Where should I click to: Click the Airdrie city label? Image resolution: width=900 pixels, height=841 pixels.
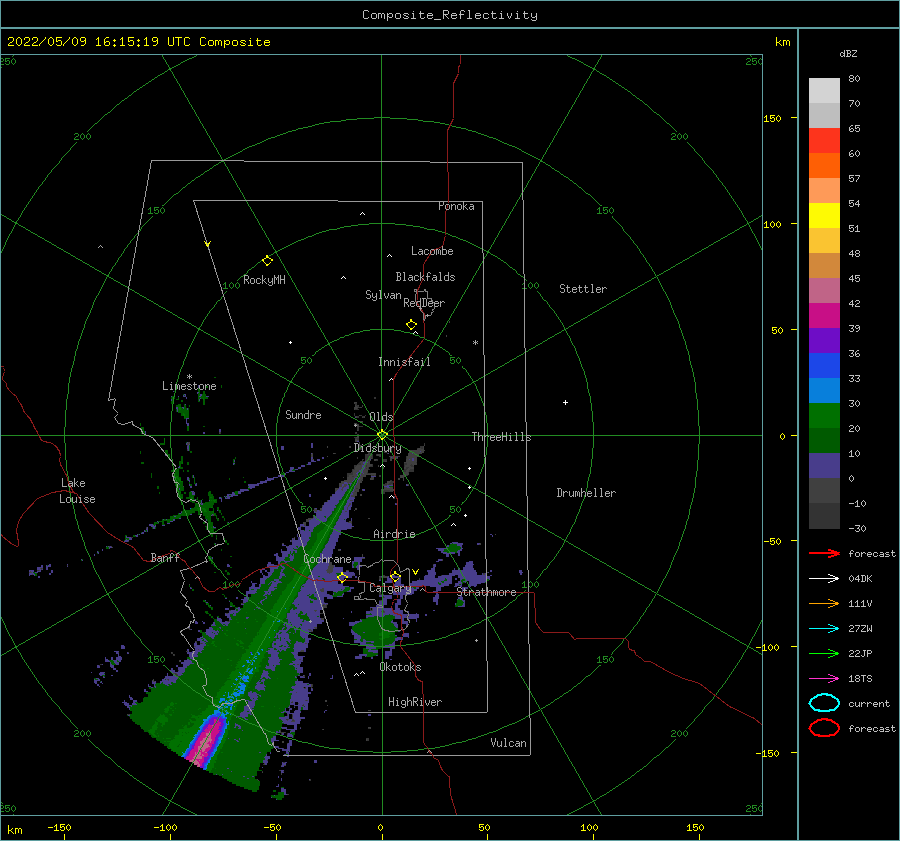click(x=394, y=534)
